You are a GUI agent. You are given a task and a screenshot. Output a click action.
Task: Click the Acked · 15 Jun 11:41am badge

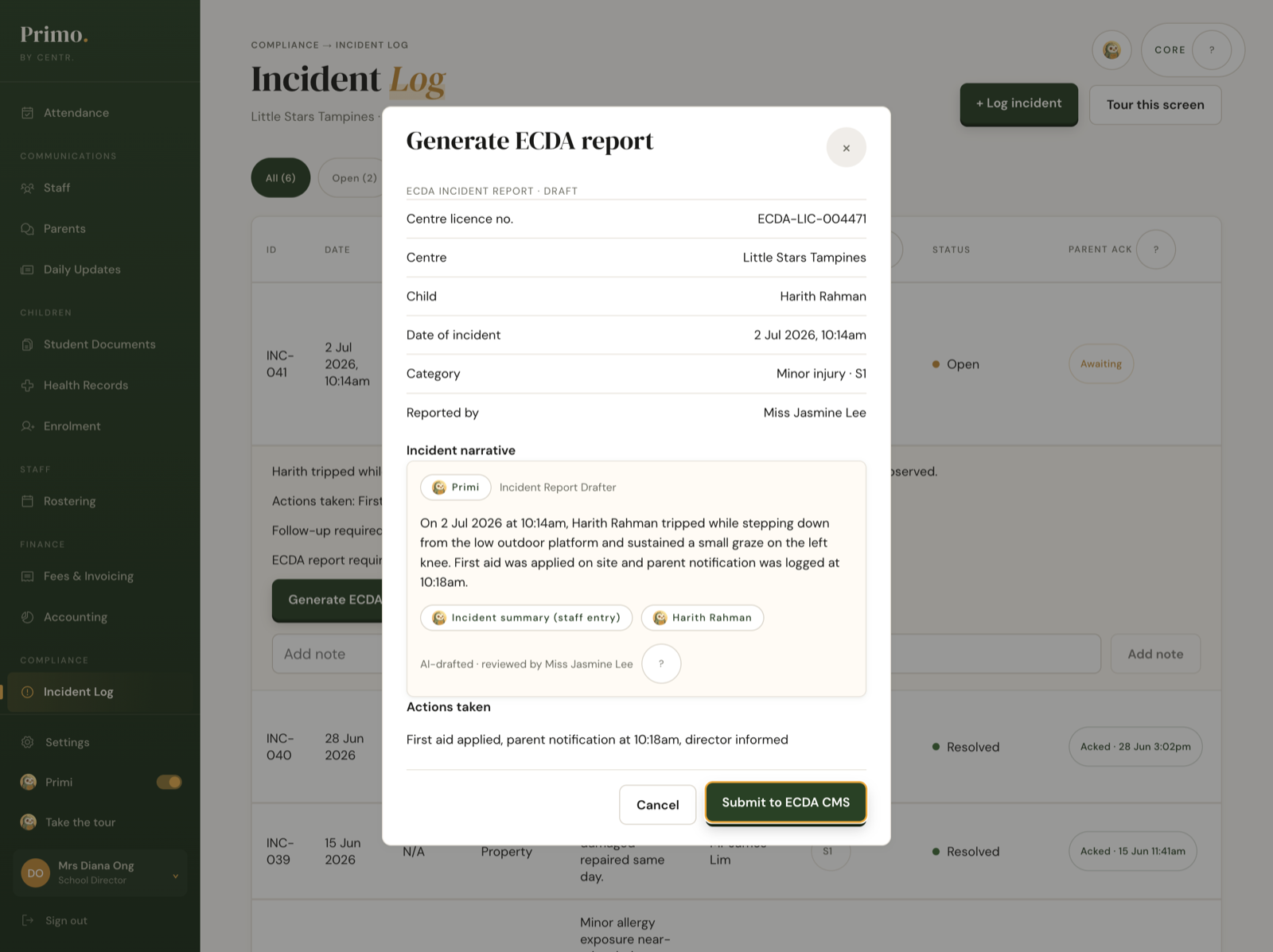tap(1133, 851)
